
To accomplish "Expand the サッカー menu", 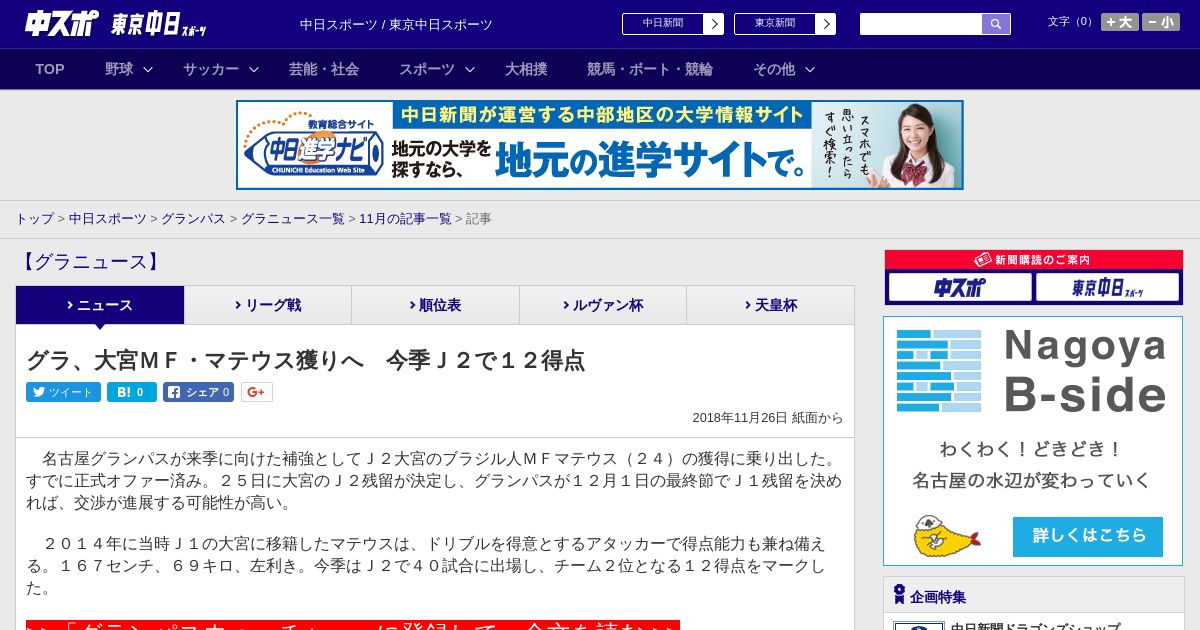I will point(220,69).
